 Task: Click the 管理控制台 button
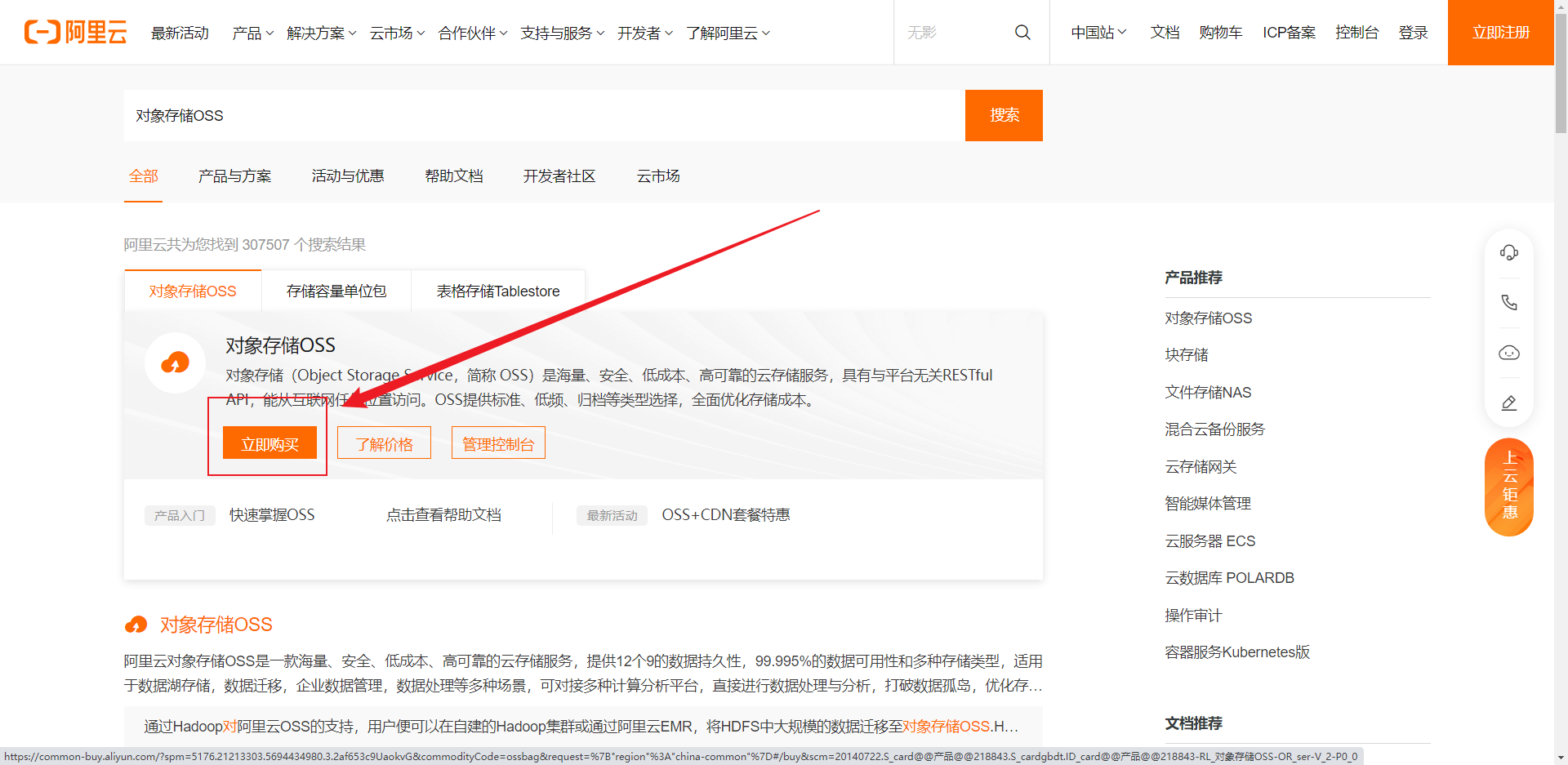pyautogui.click(x=498, y=443)
